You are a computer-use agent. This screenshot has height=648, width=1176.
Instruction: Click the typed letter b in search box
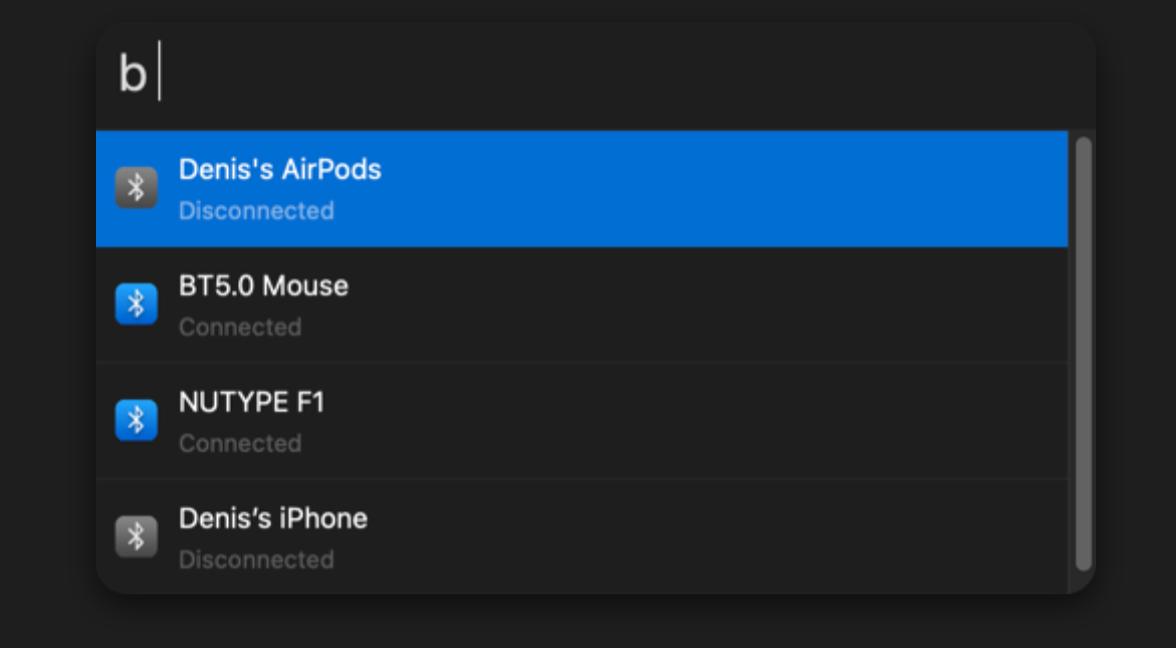[132, 75]
